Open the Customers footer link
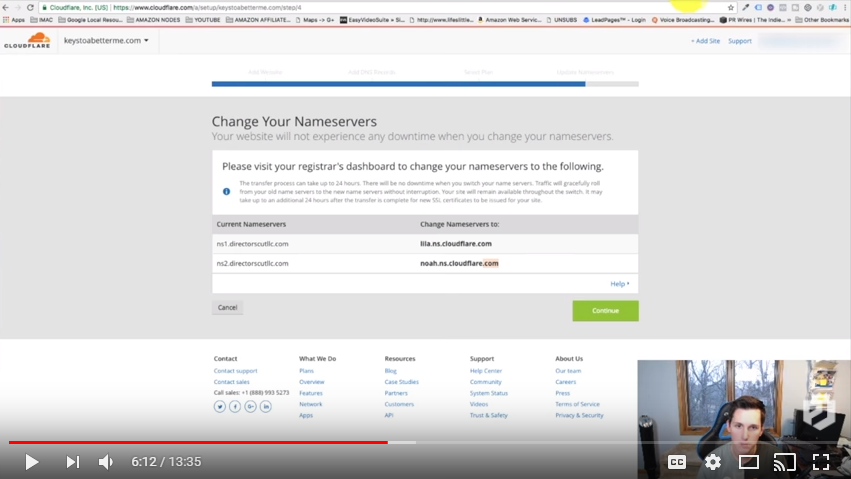The width and height of the screenshot is (851, 479). tap(399, 404)
